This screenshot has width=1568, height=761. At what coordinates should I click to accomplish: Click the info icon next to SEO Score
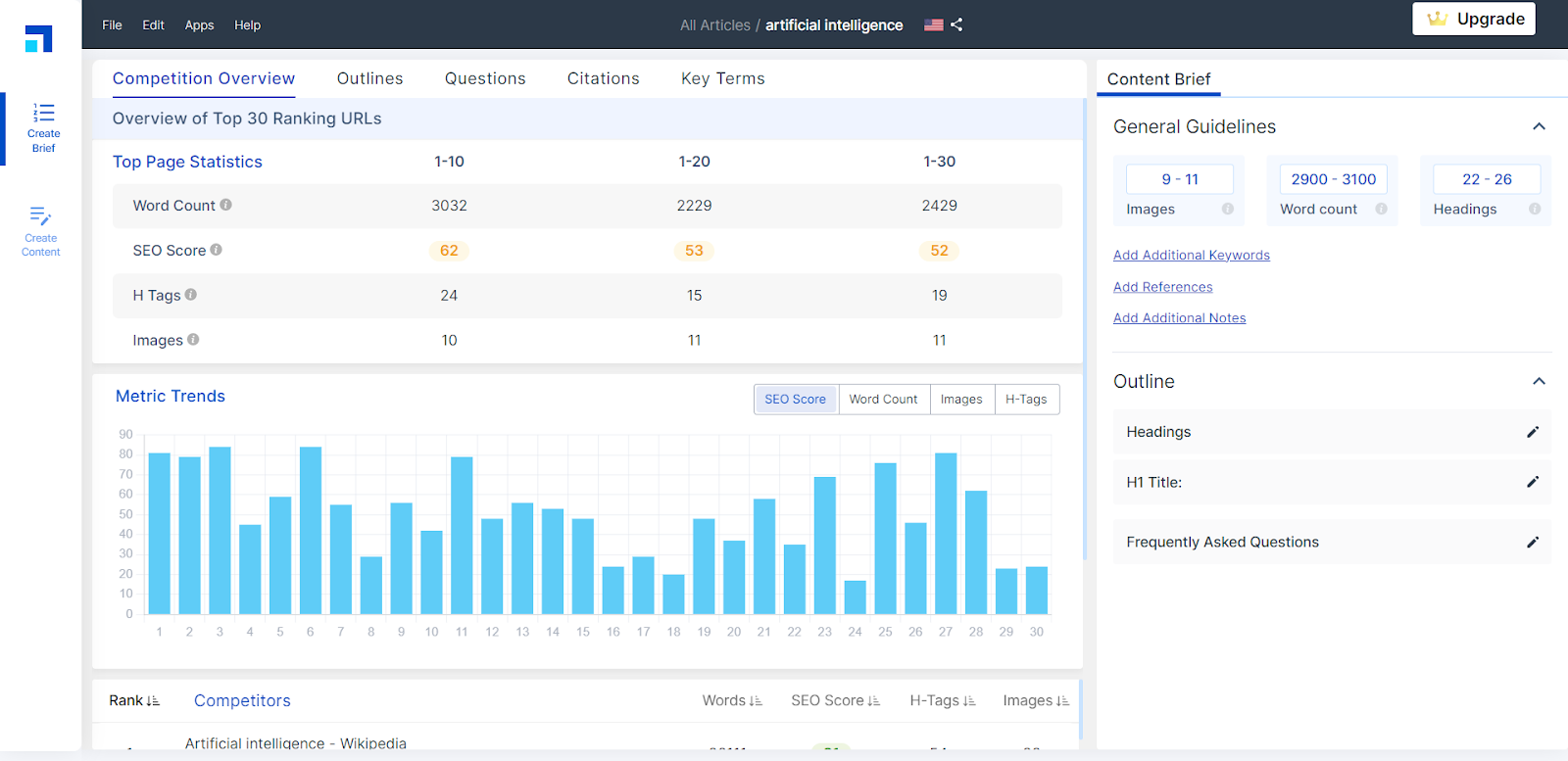point(217,250)
